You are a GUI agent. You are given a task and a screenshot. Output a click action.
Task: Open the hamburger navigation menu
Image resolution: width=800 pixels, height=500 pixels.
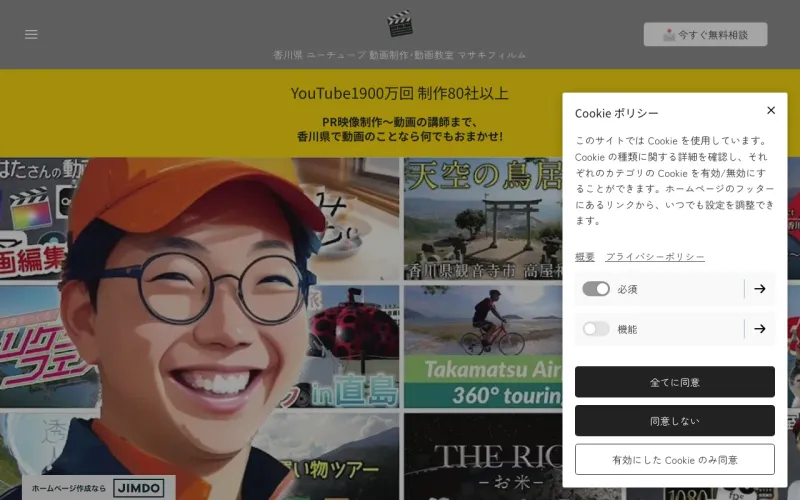[31, 34]
